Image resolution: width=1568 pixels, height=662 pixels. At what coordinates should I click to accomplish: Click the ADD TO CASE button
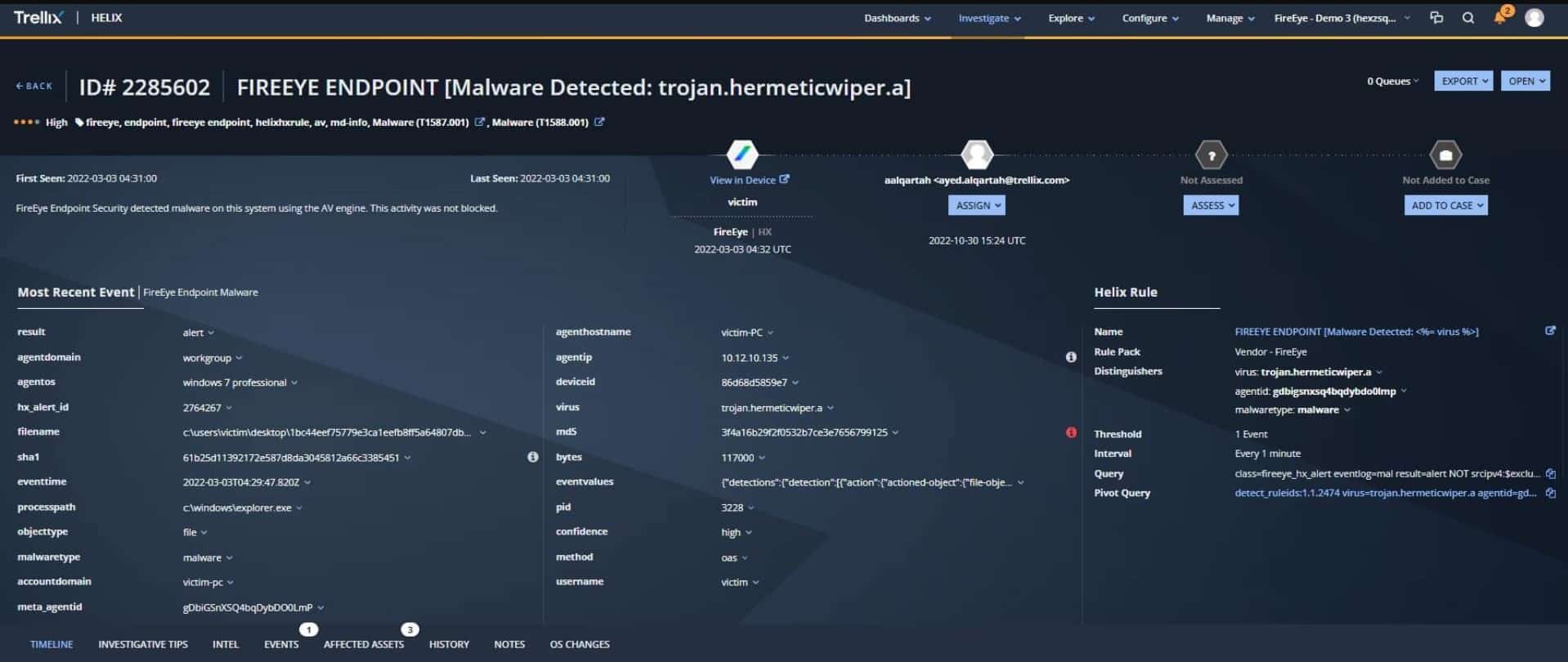point(1445,205)
